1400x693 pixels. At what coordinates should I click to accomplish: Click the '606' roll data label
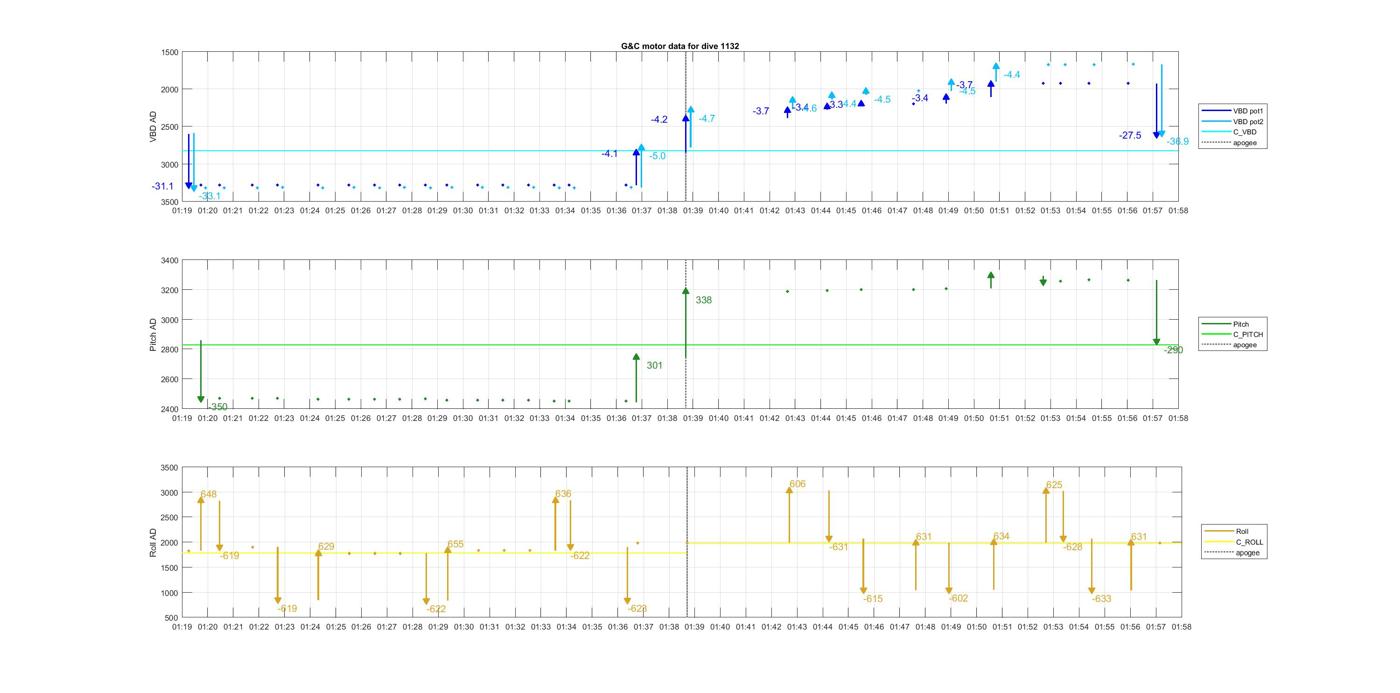tap(797, 484)
